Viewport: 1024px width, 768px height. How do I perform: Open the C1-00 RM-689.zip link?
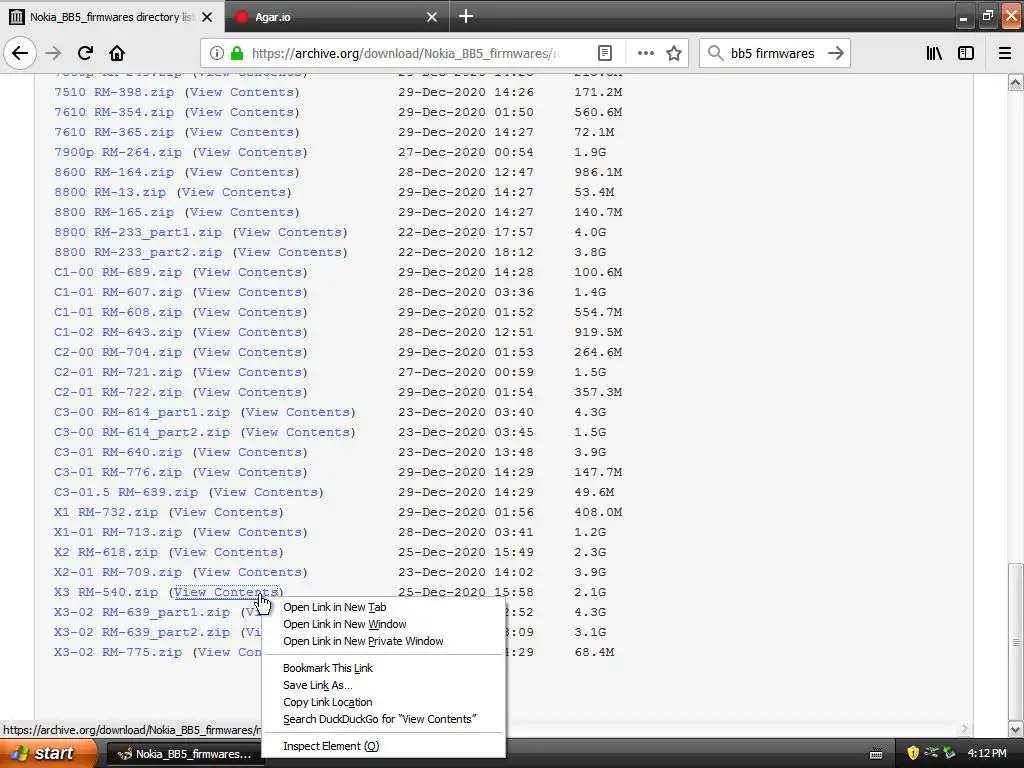coord(118,272)
